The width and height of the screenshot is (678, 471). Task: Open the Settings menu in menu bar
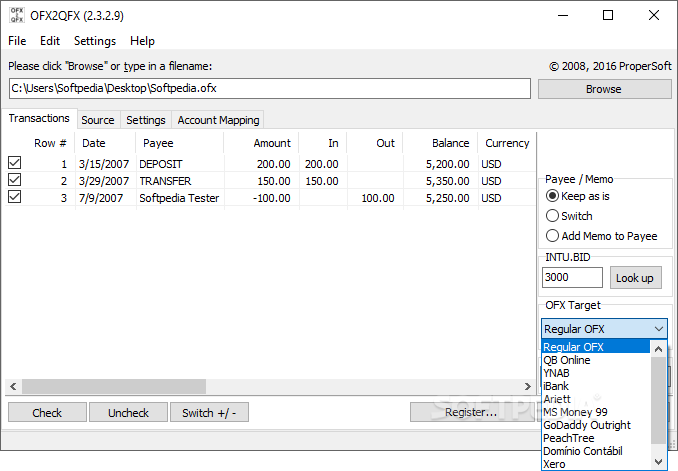[x=95, y=41]
